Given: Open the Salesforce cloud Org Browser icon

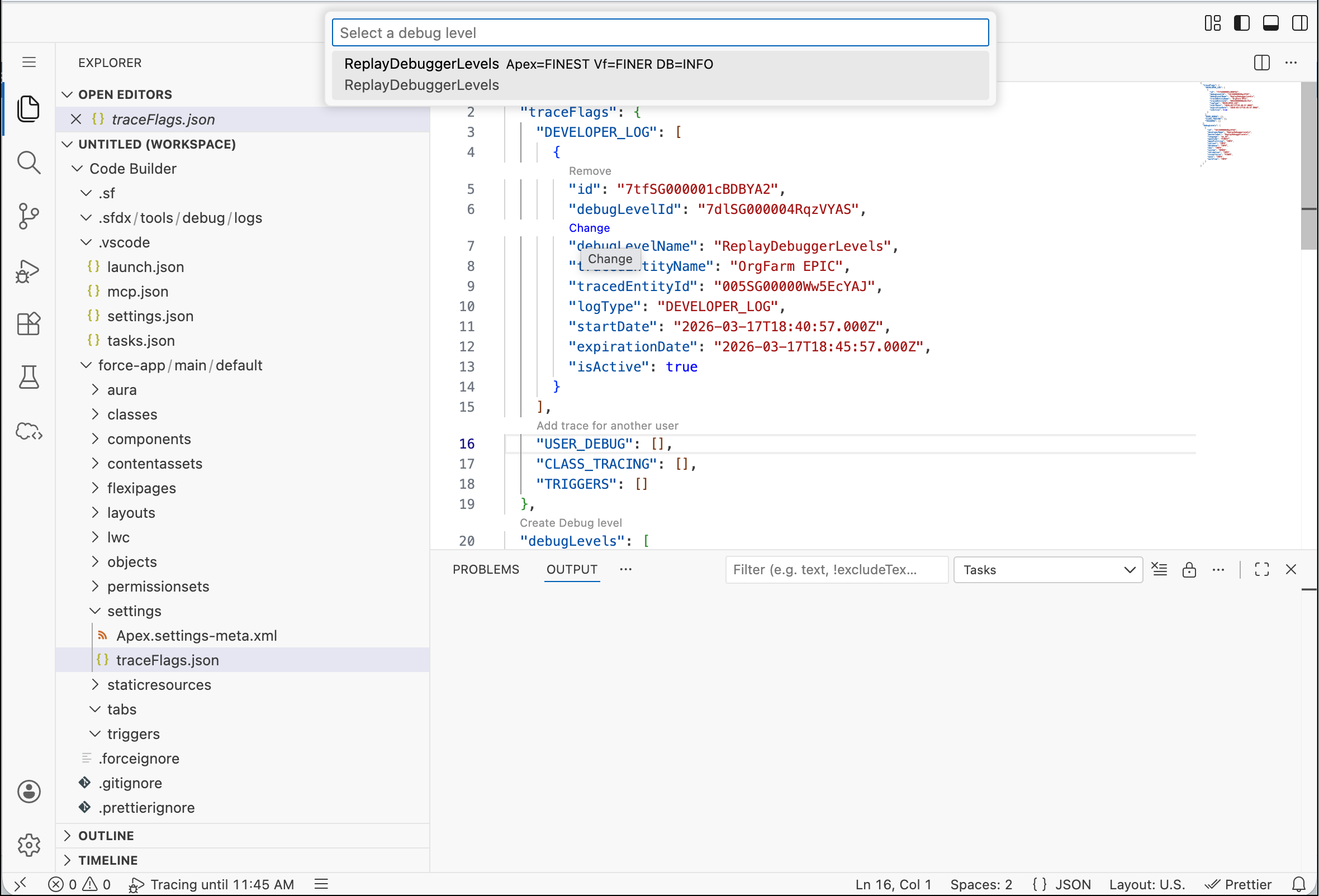Looking at the screenshot, I should (29, 432).
